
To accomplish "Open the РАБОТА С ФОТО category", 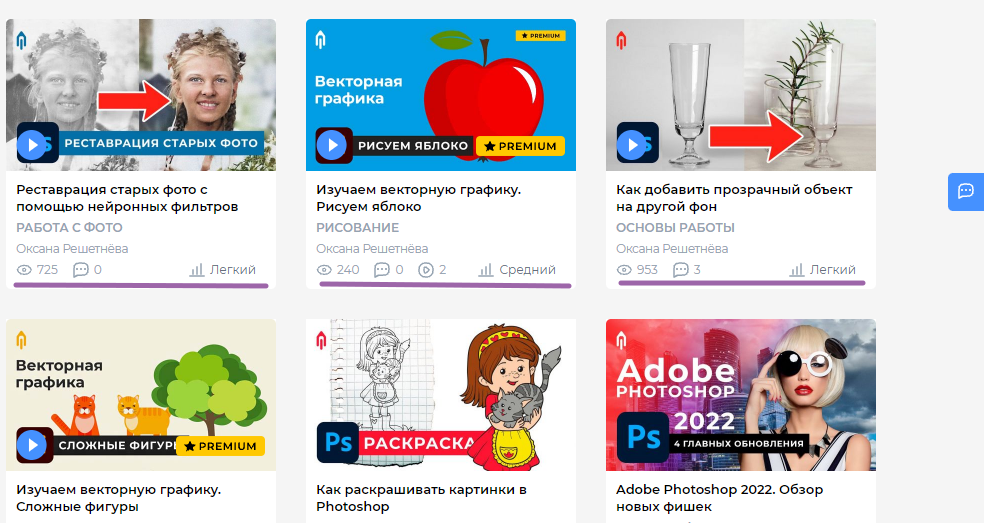I will click(x=69, y=227).
